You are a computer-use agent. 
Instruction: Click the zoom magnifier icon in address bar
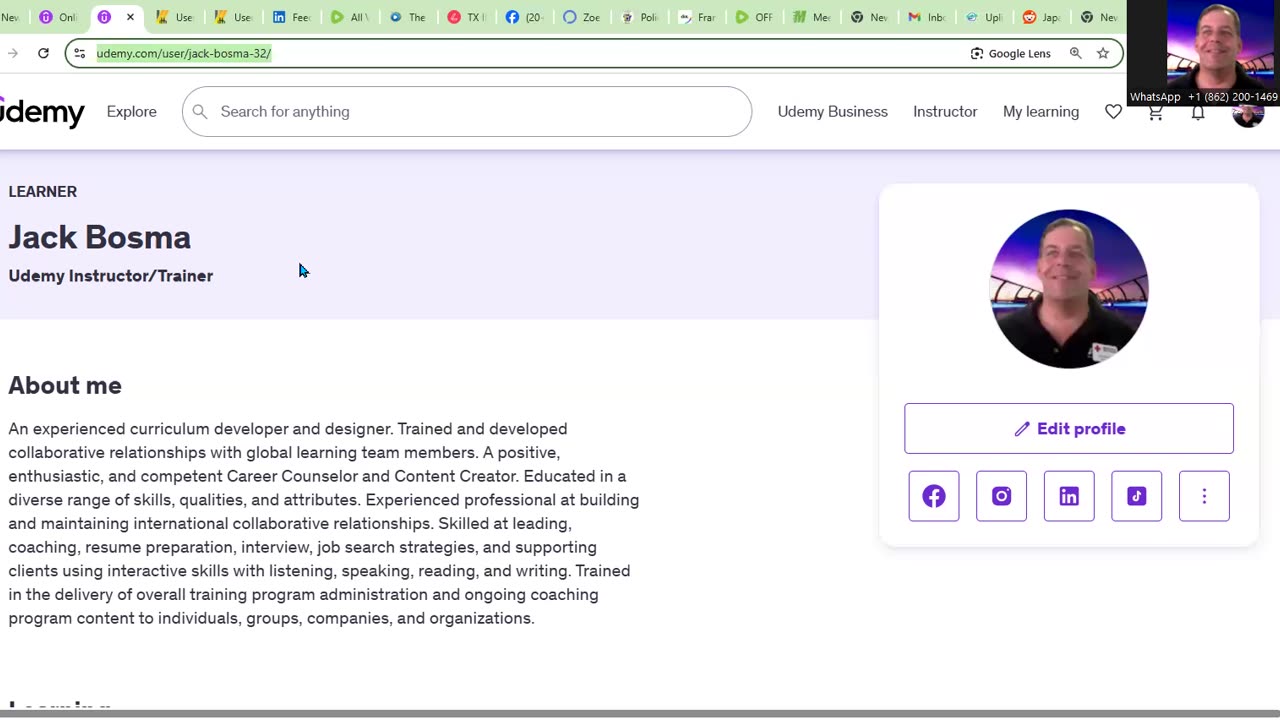tap(1076, 53)
